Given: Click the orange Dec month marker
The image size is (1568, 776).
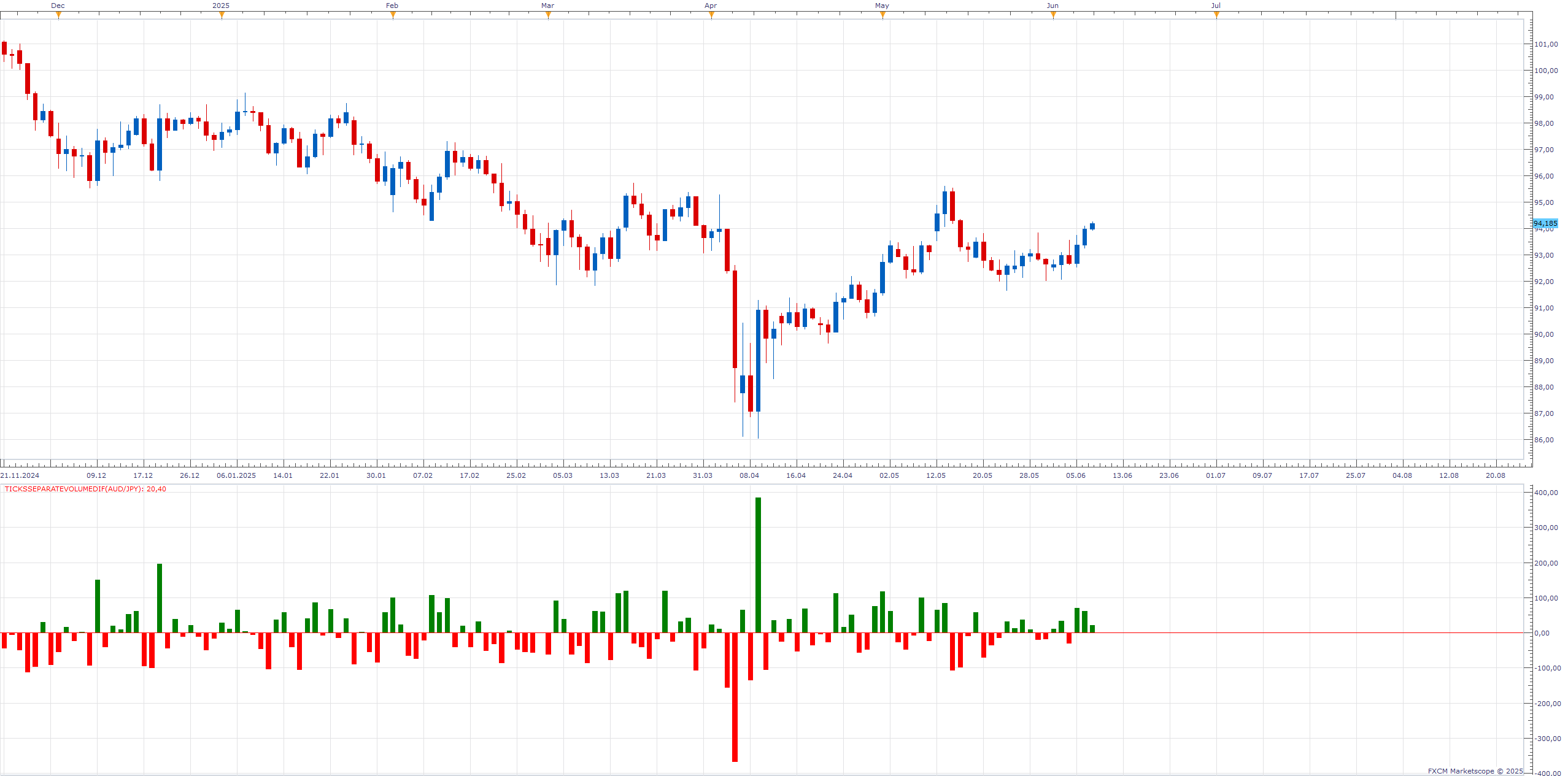Looking at the screenshot, I should pyautogui.click(x=58, y=15).
